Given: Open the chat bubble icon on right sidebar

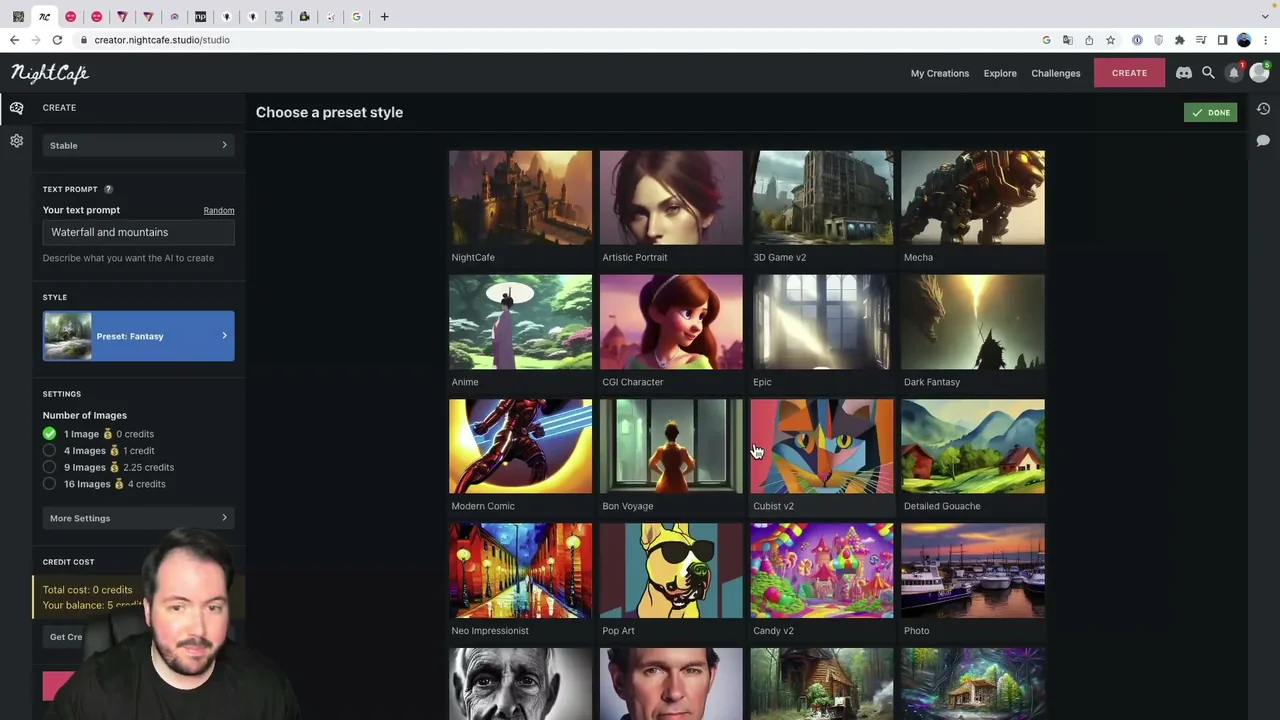Looking at the screenshot, I should [x=1263, y=141].
